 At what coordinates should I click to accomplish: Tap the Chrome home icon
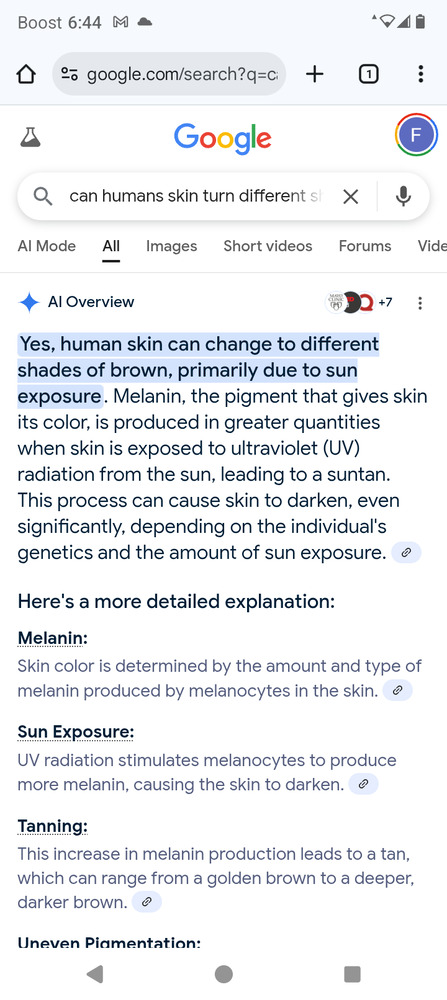(x=25, y=75)
